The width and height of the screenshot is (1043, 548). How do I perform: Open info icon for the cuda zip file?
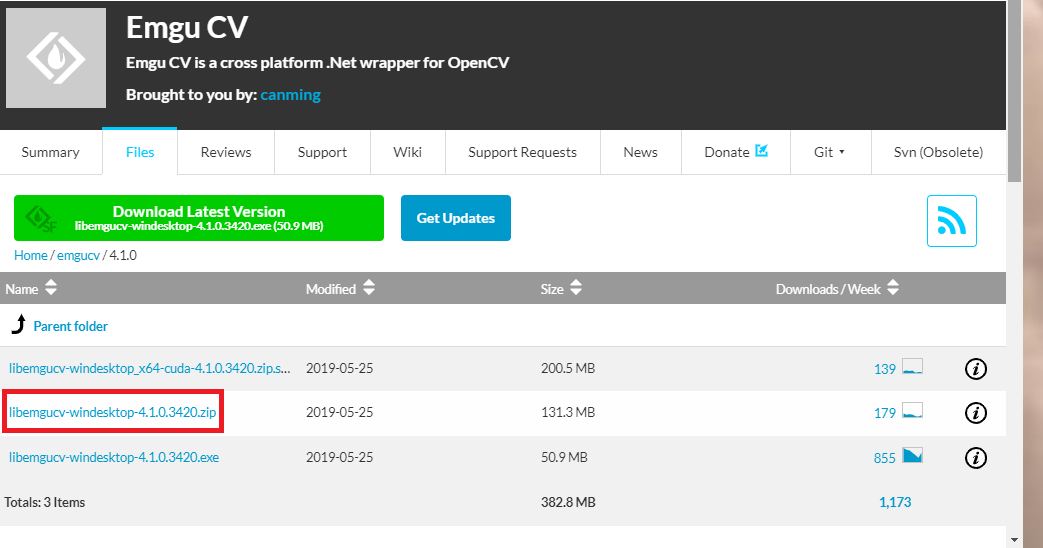[976, 368]
